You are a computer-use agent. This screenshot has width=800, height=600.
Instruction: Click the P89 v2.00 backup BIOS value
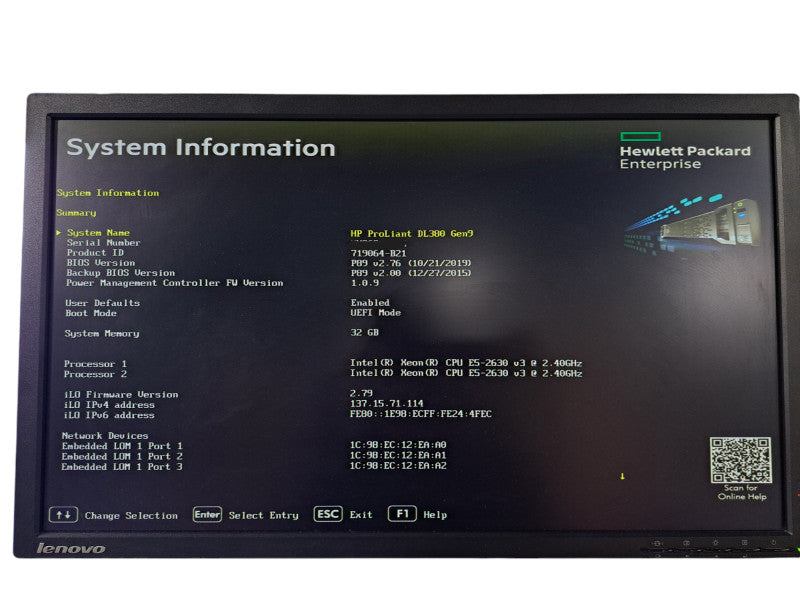click(x=411, y=273)
